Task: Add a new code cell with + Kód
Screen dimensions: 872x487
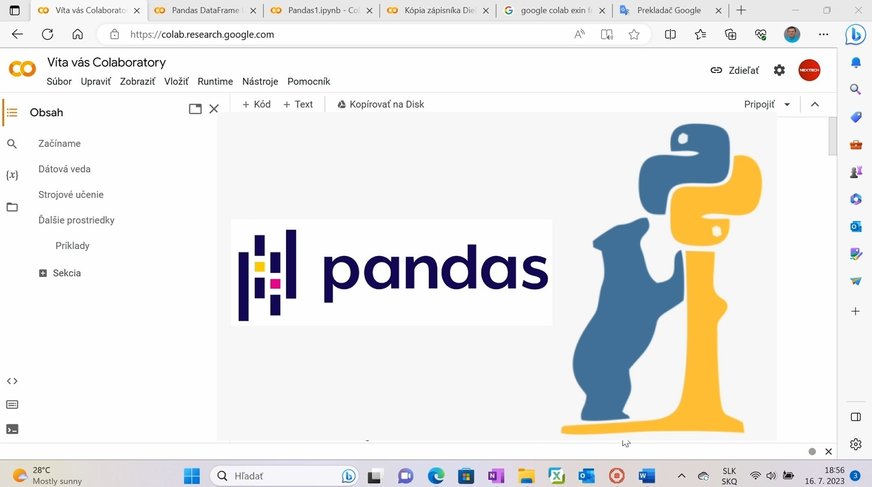Action: tap(256, 104)
